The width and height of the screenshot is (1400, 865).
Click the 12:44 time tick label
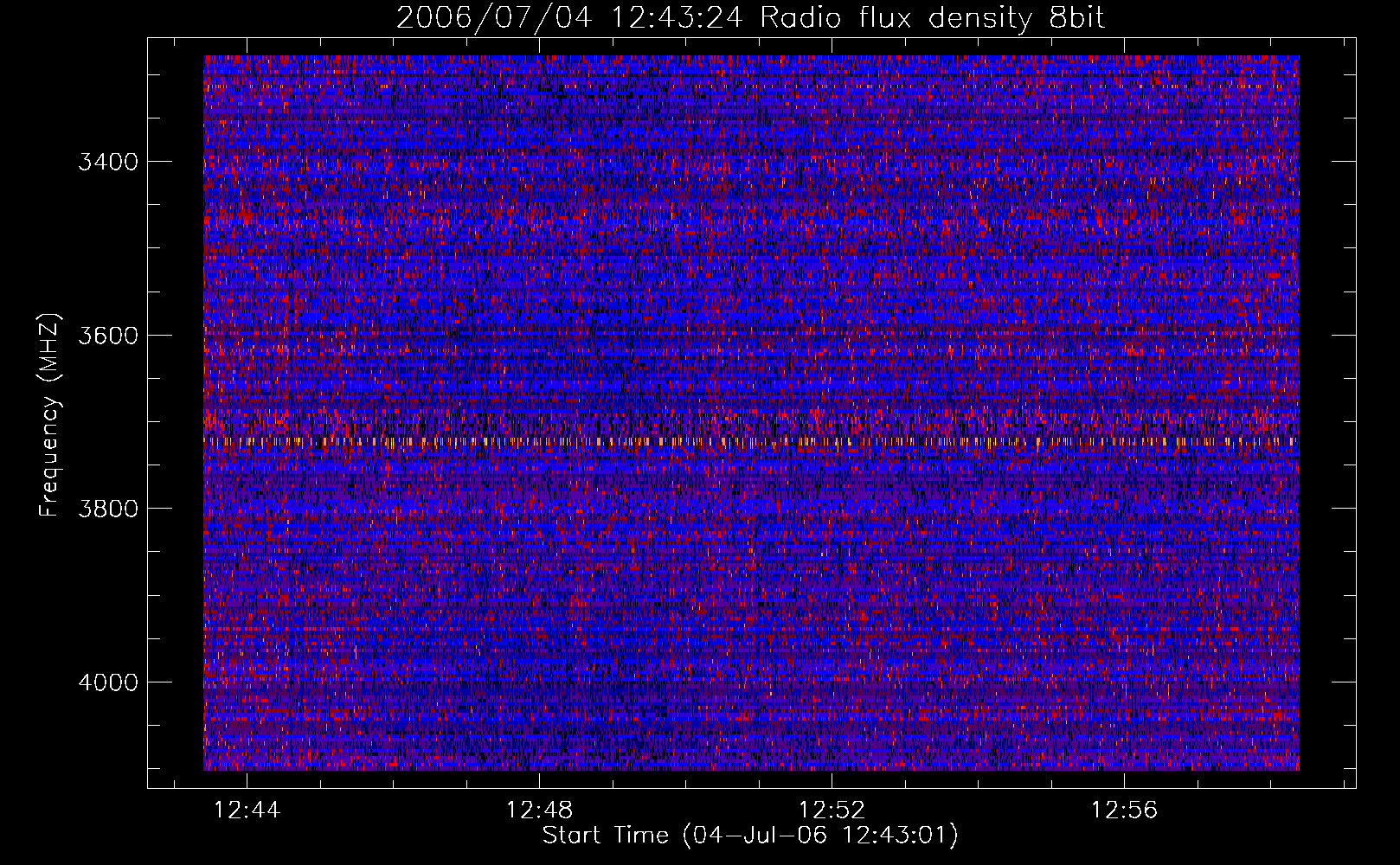247,810
